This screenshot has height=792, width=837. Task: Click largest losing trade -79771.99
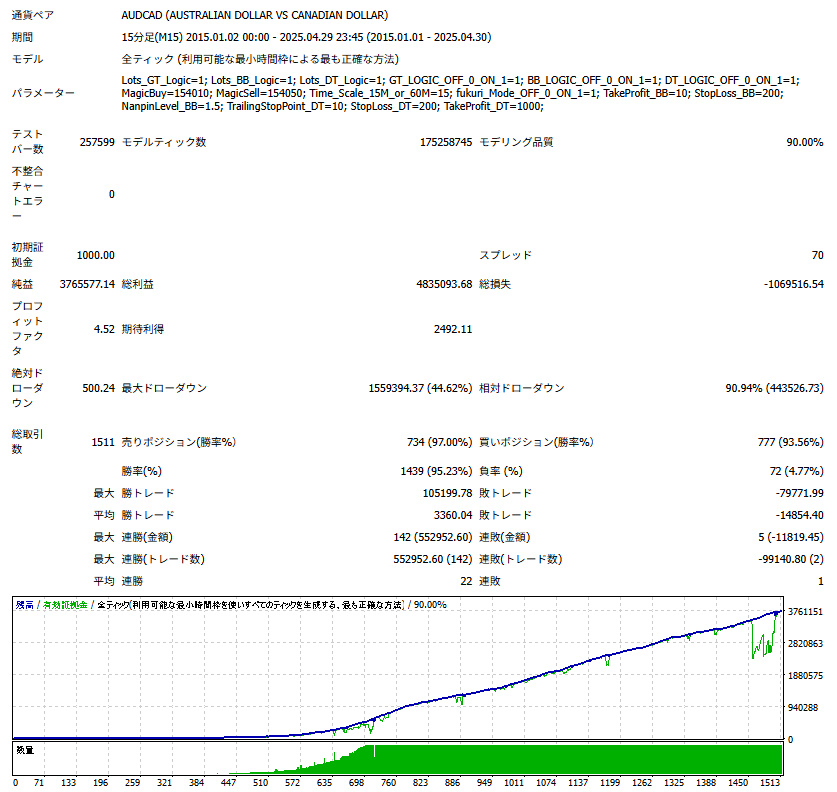click(x=799, y=493)
